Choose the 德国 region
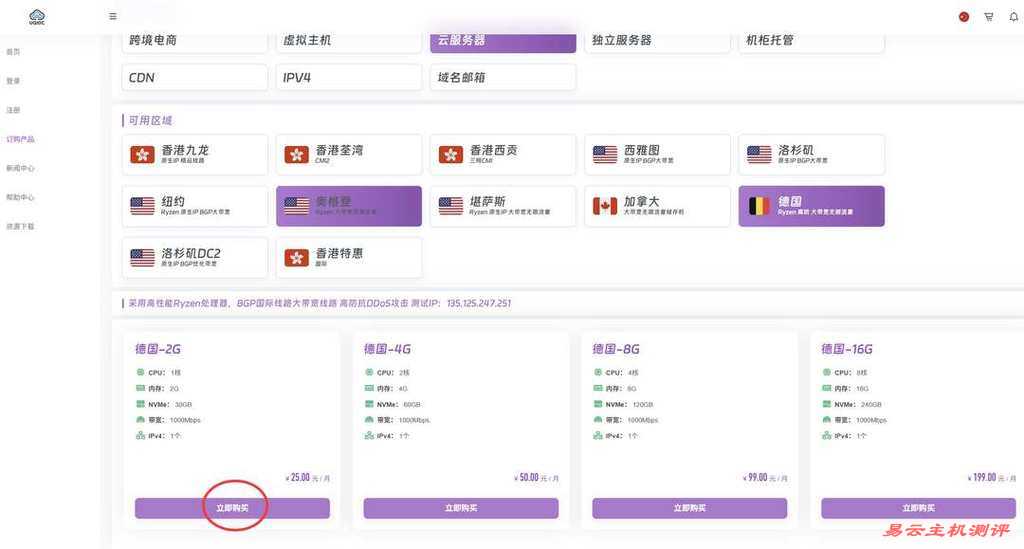 [811, 206]
